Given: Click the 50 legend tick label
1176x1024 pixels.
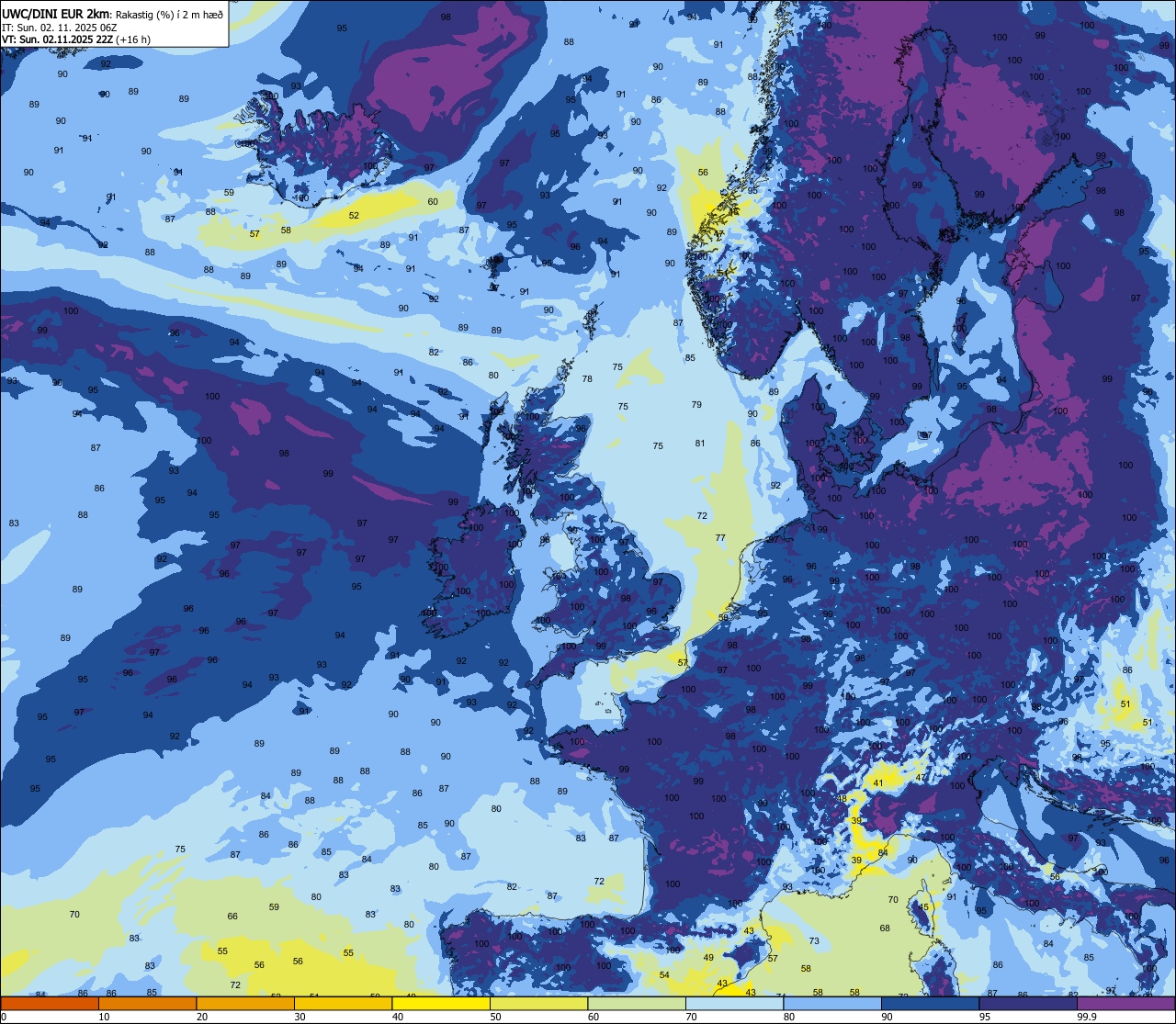Looking at the screenshot, I should 495,1017.
